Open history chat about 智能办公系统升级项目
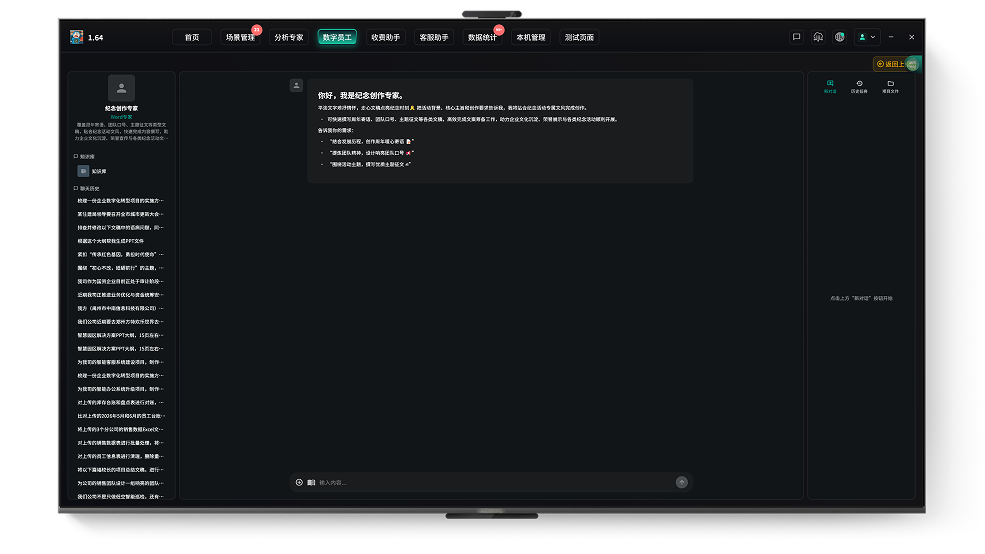 pos(120,389)
